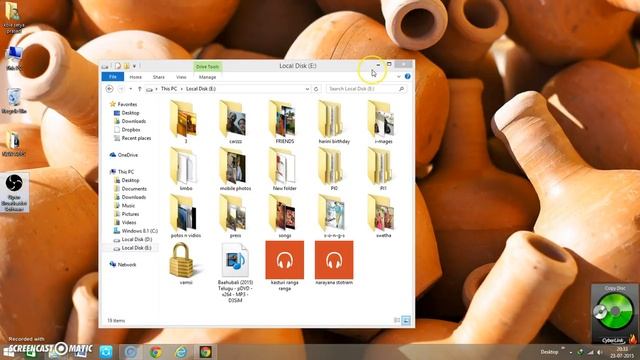Select the New folder item
This screenshot has height=360, width=640.
(x=284, y=169)
